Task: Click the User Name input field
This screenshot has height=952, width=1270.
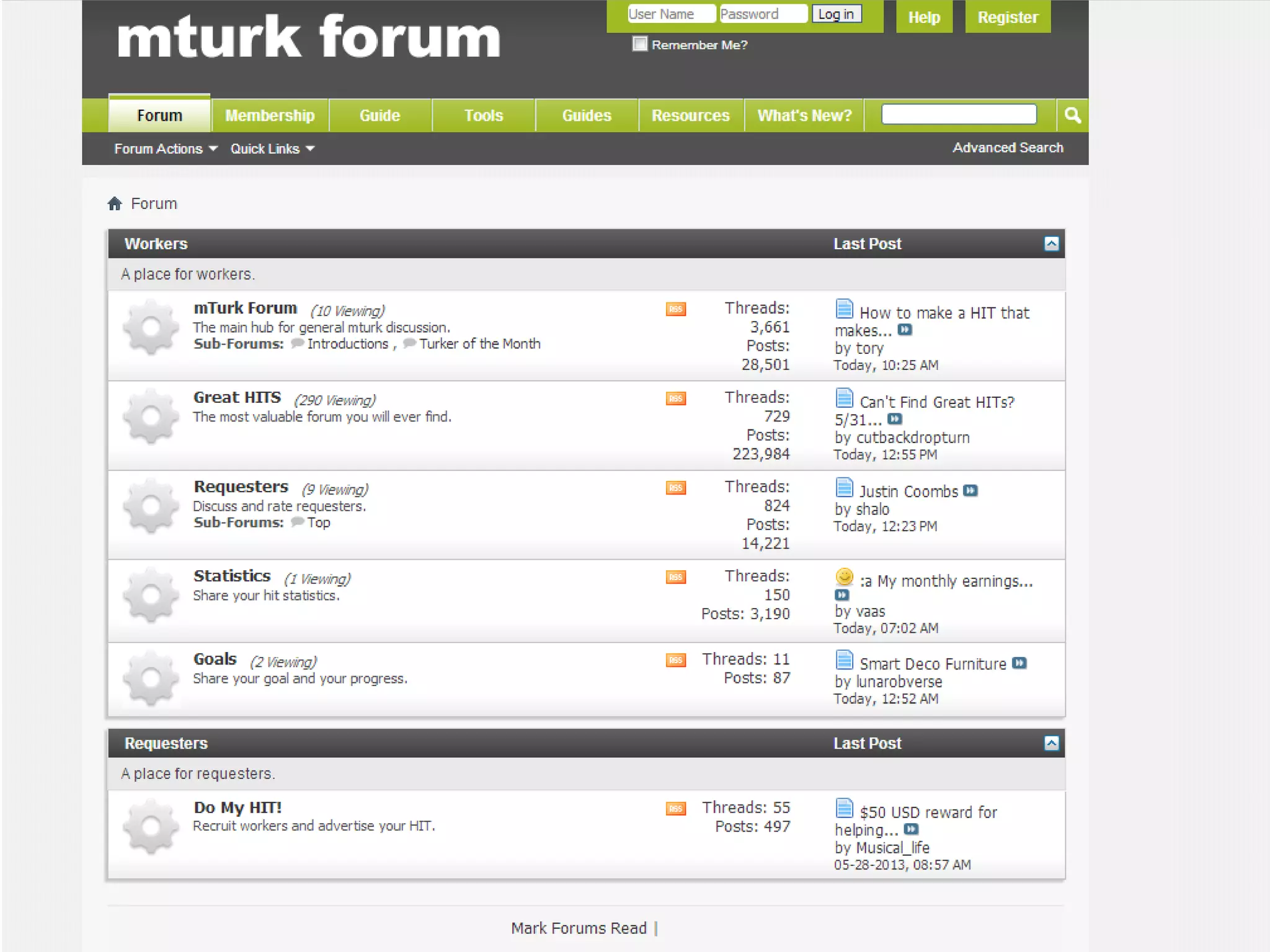Action: tap(671, 14)
